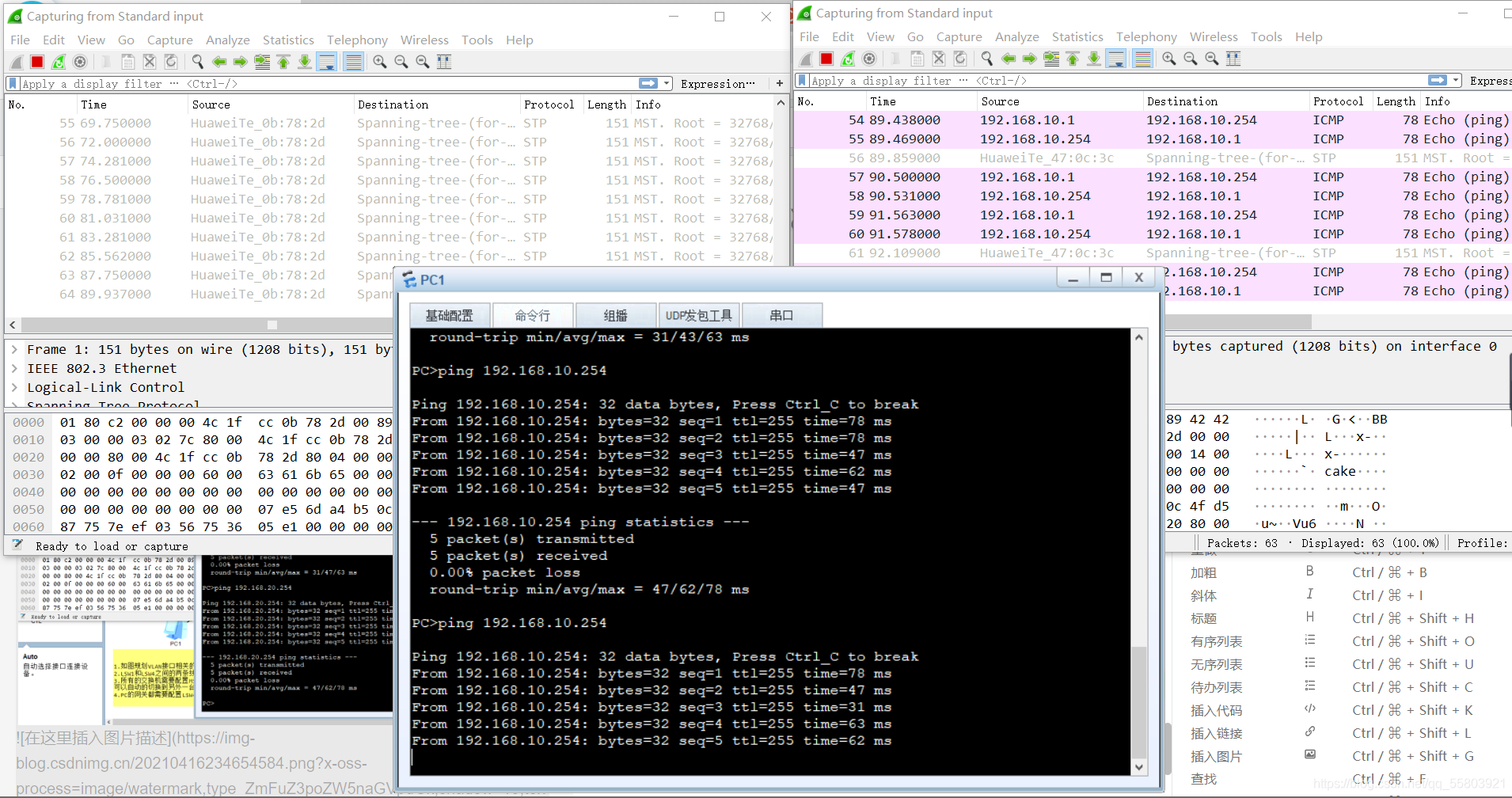Jump to last packet in right Wireshark
Image resolution: width=1512 pixels, height=798 pixels.
pos(1094,59)
